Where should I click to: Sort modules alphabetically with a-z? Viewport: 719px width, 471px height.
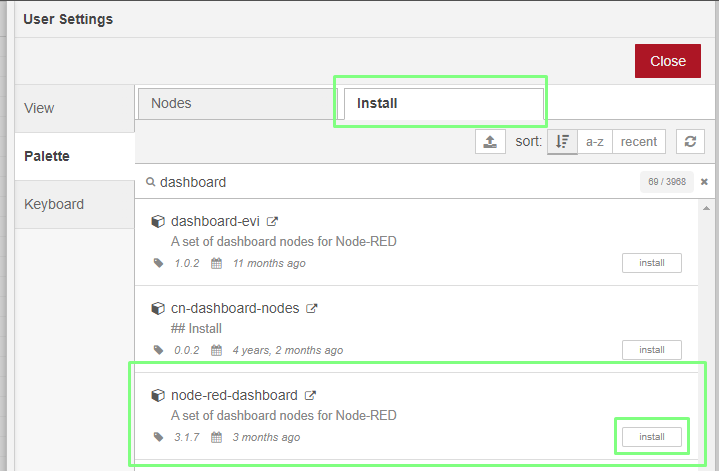[x=595, y=141]
